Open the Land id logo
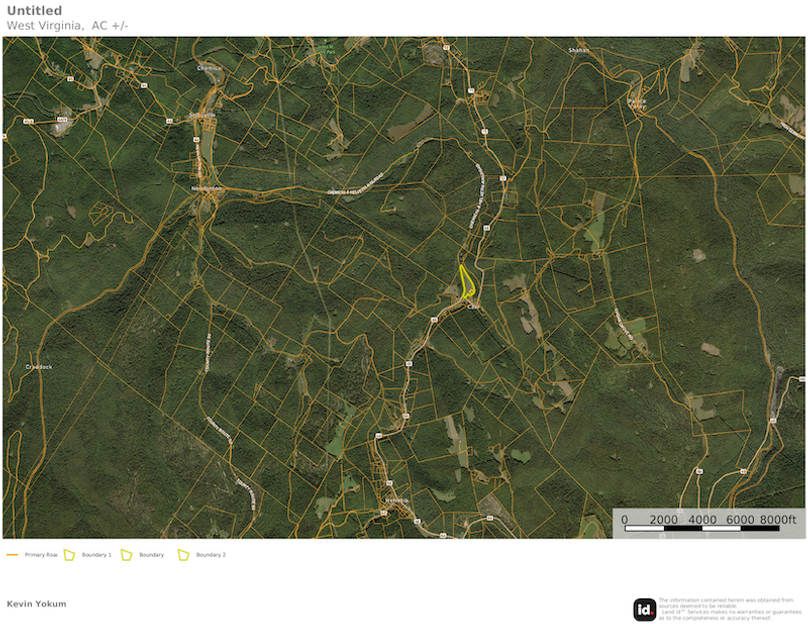 tap(644, 606)
